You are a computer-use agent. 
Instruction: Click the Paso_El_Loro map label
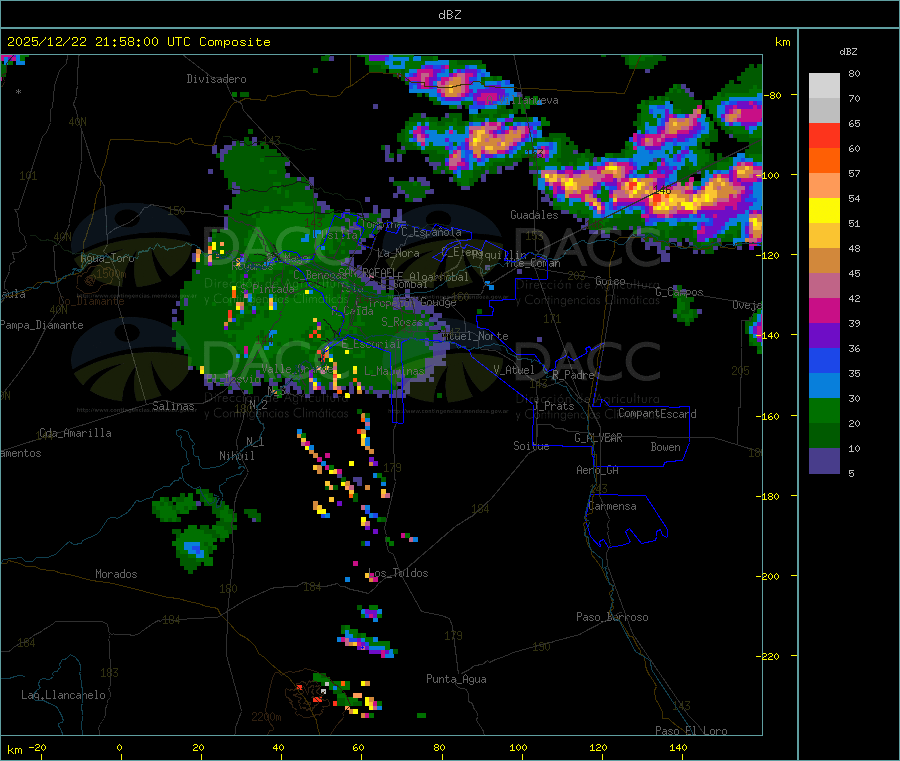point(691,731)
